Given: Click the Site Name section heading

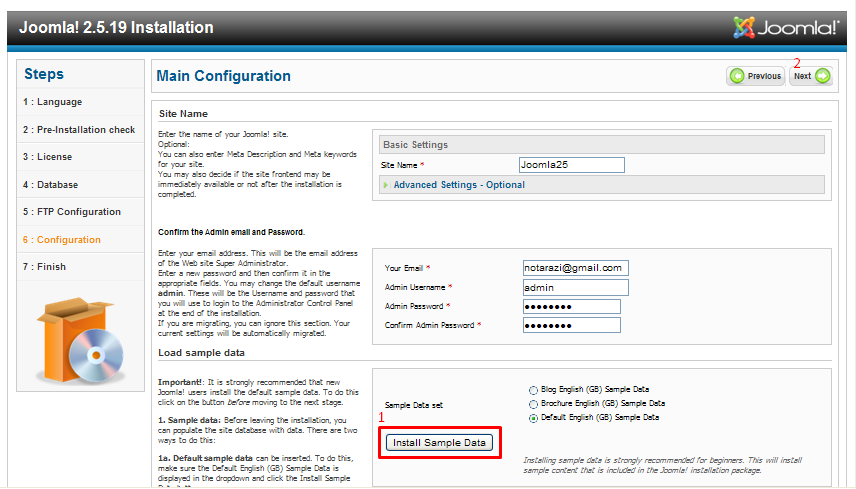Looking at the screenshot, I should 183,114.
